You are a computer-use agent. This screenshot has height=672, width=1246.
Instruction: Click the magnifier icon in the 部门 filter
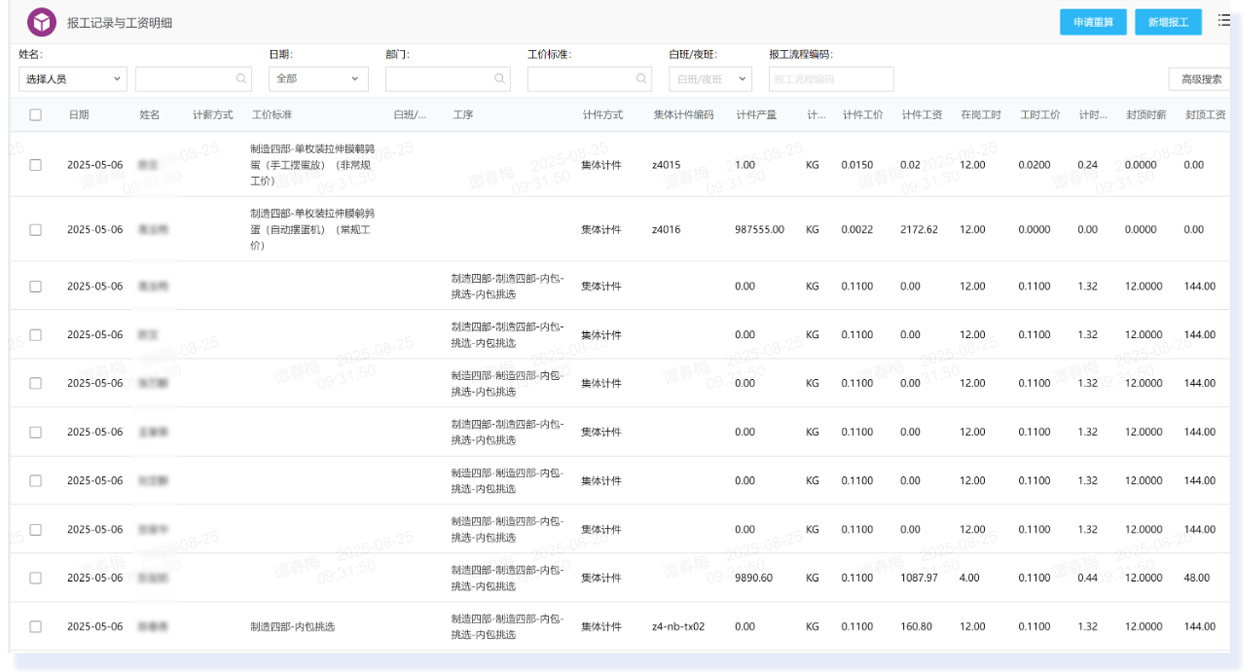[500, 79]
